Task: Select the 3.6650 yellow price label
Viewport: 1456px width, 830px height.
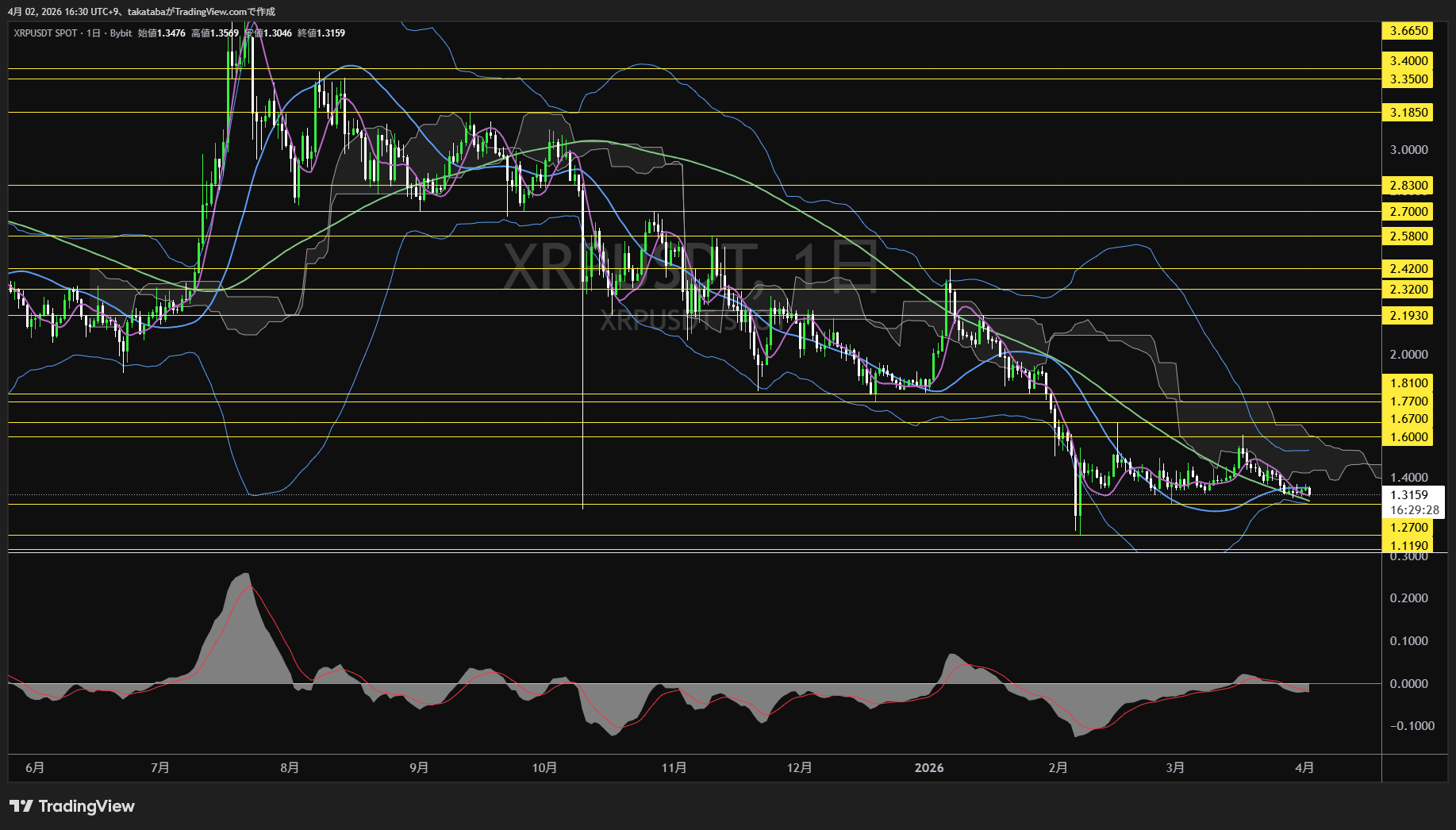Action: click(x=1408, y=31)
